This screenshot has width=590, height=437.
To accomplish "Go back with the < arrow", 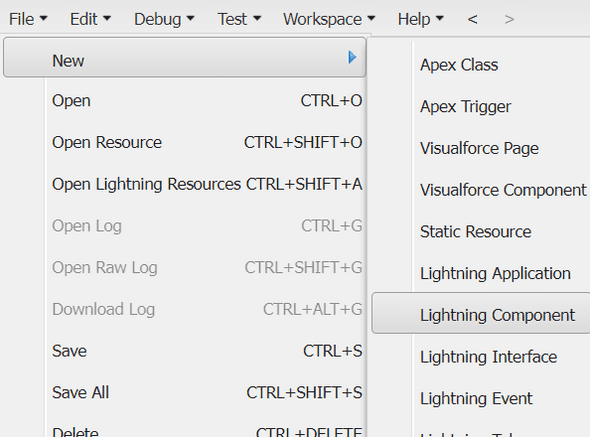I will tap(473, 19).
